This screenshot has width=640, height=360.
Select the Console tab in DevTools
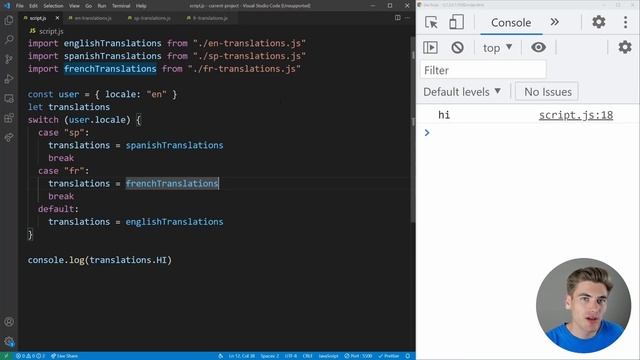[x=511, y=22]
